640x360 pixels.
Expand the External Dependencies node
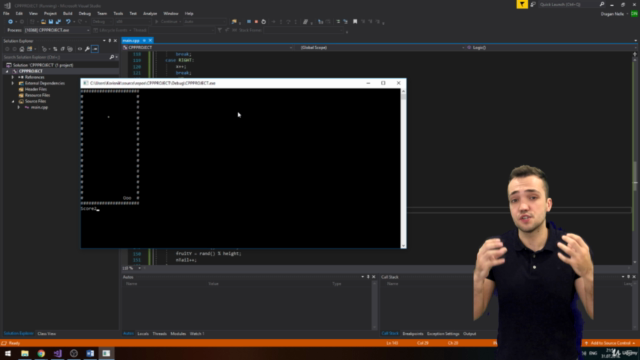tap(13, 83)
